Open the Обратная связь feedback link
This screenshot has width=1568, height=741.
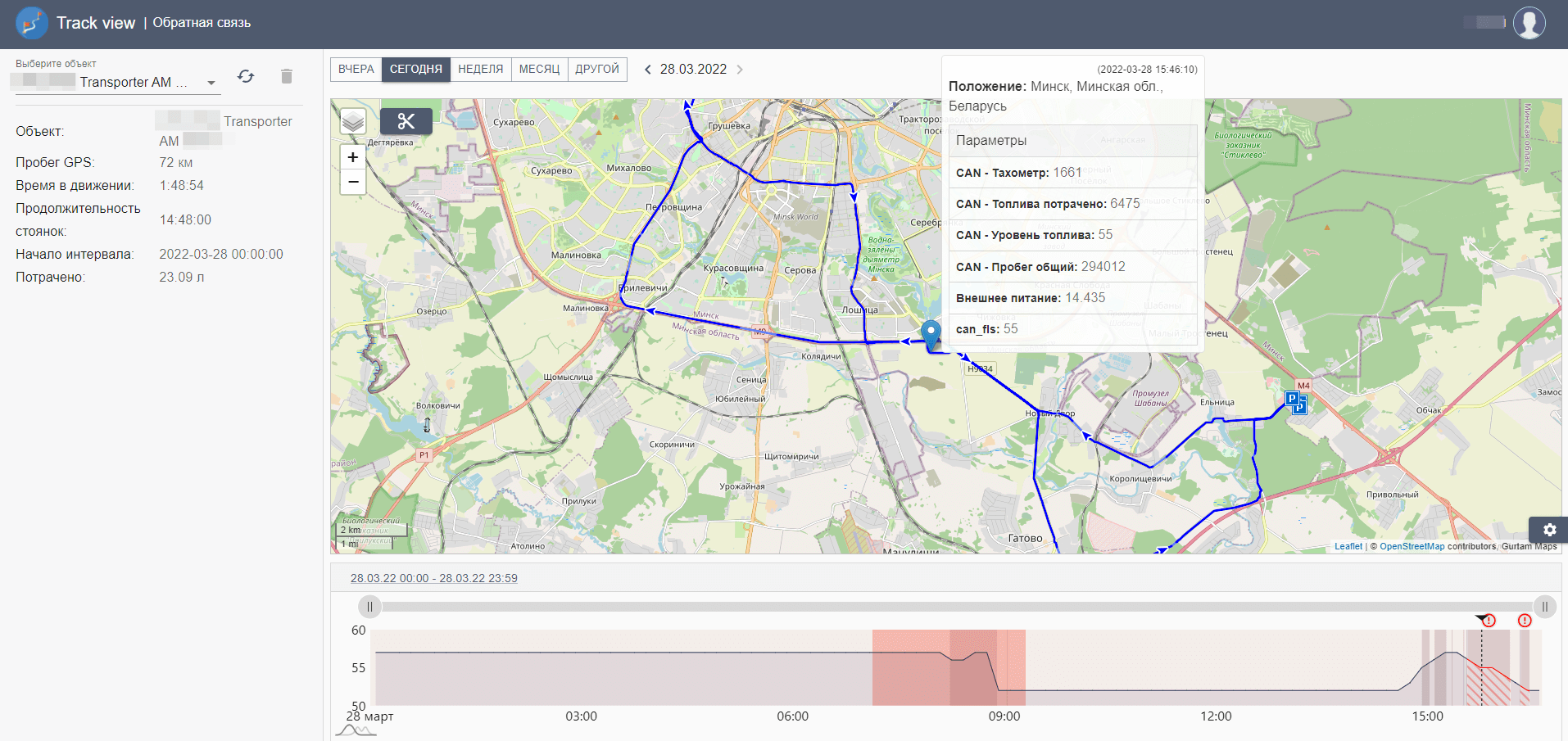click(x=202, y=23)
